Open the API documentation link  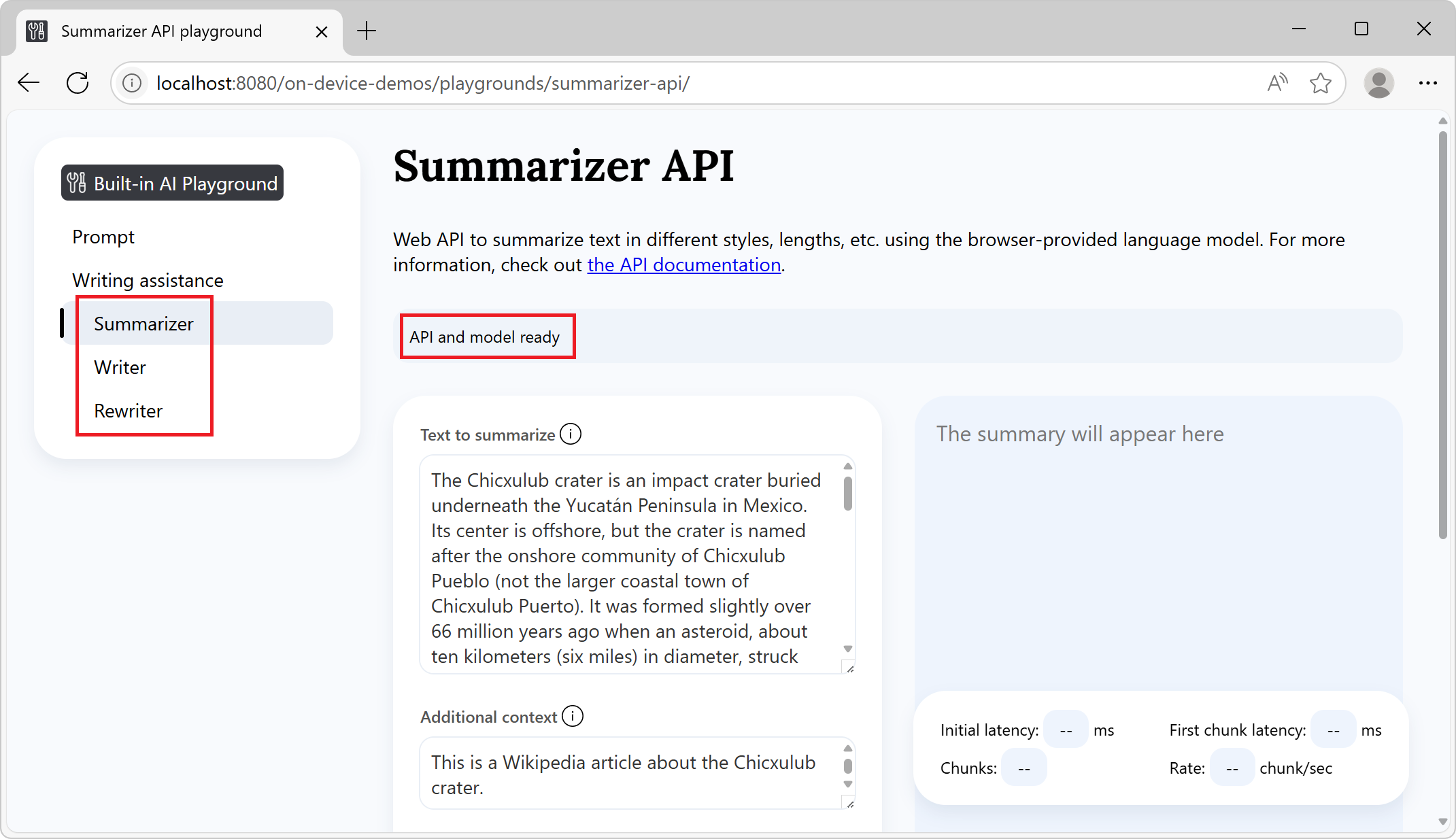click(x=683, y=264)
